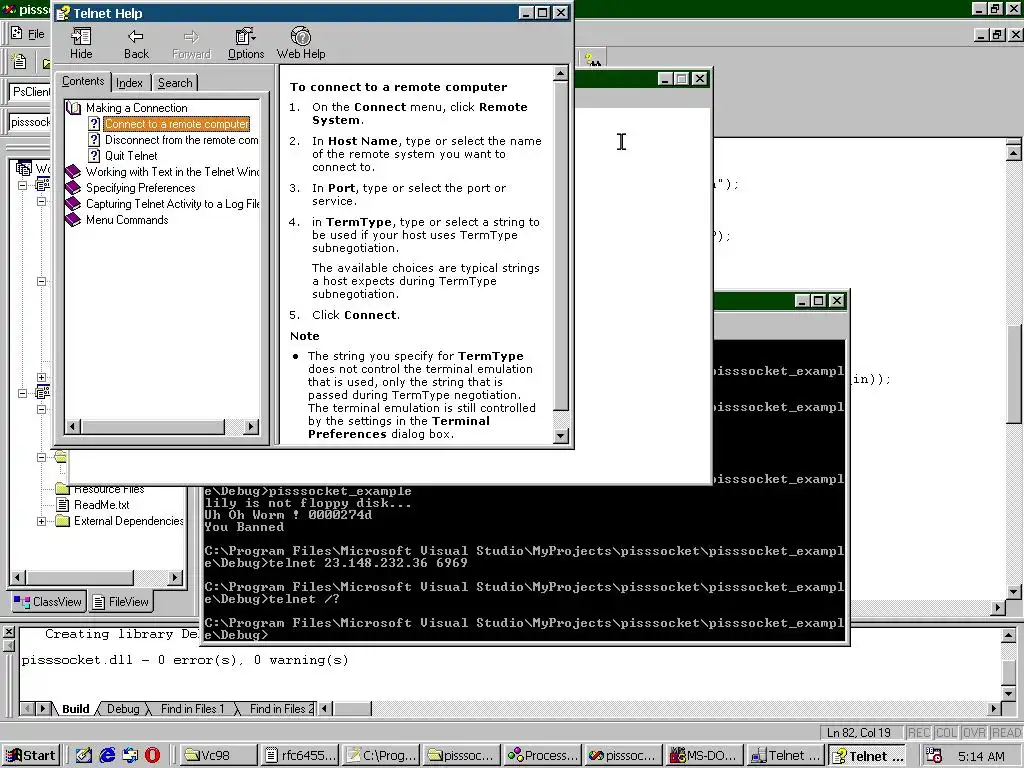Switch to the Search tab in help
This screenshot has width=1024, height=768.
pyautogui.click(x=175, y=83)
